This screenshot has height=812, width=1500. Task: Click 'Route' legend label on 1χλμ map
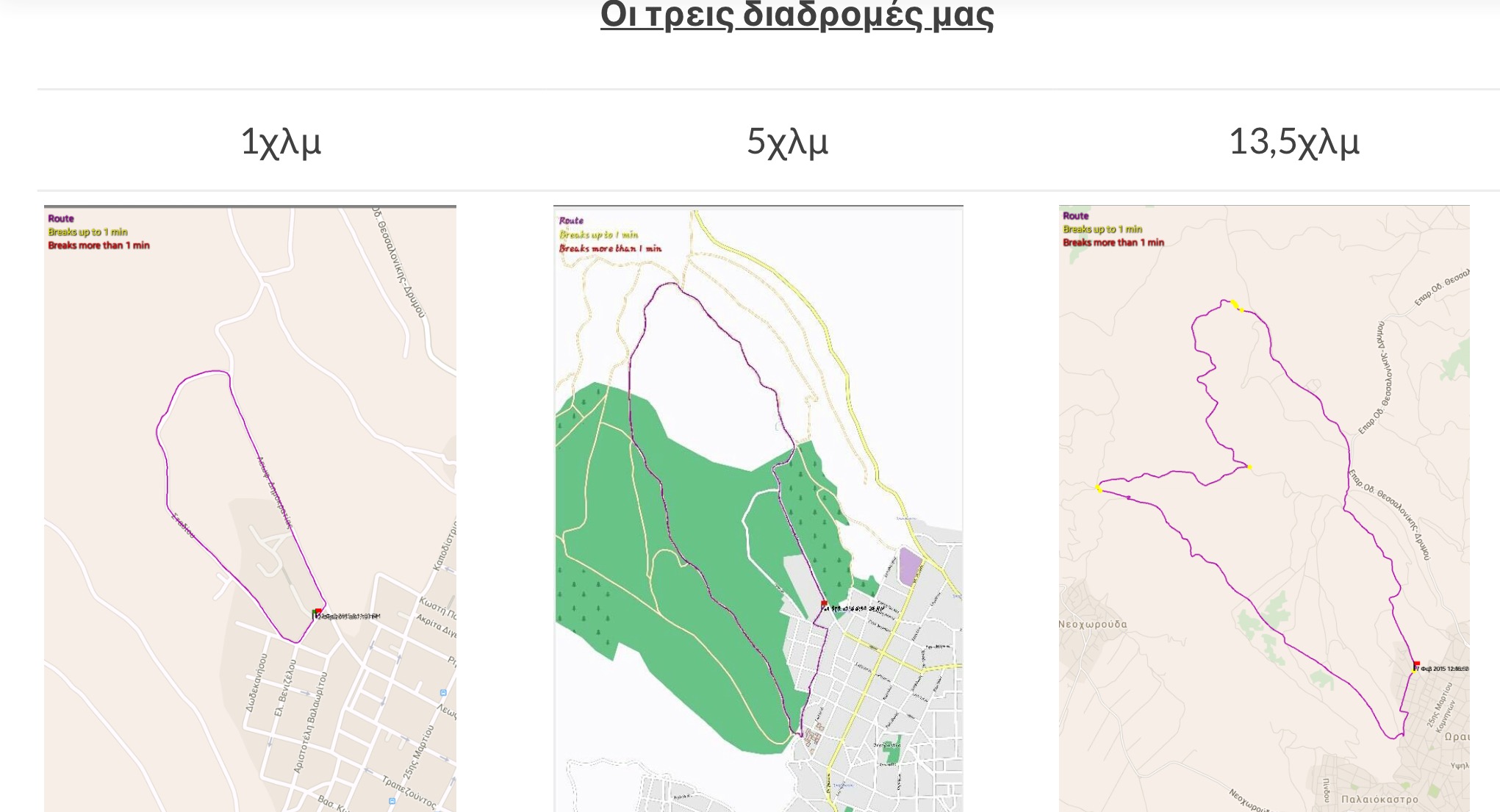tap(61, 218)
